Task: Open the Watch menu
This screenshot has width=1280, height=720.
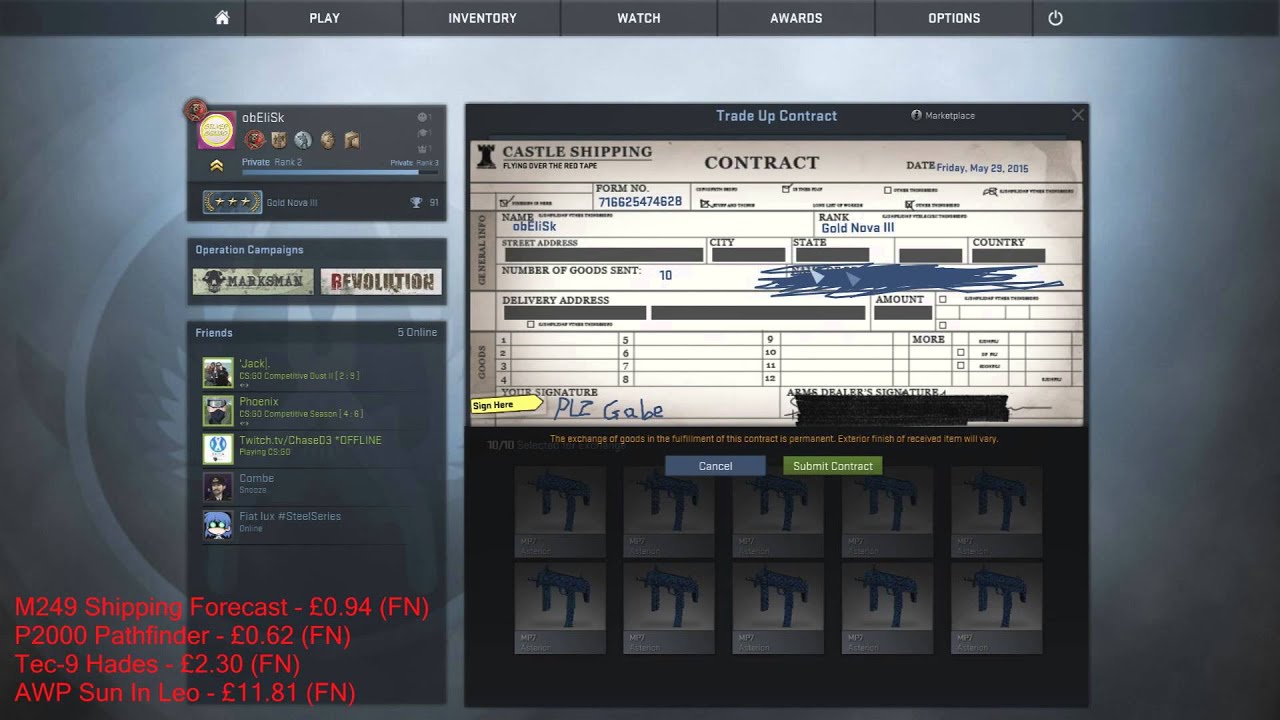Action: 639,18
